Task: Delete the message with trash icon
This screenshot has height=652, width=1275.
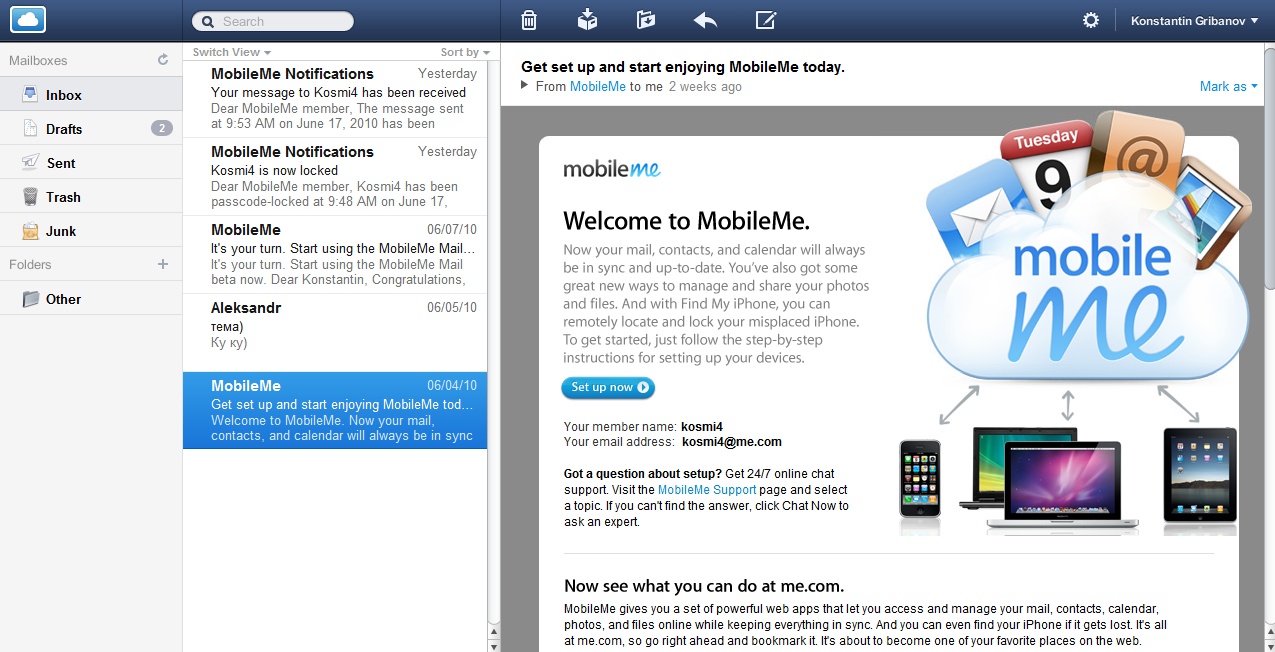Action: coord(529,20)
